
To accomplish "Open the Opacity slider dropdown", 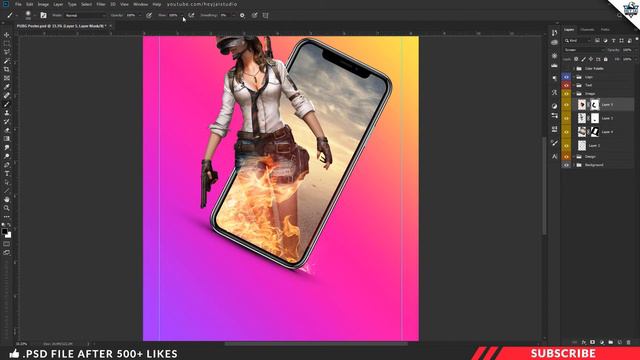I will click(x=140, y=15).
